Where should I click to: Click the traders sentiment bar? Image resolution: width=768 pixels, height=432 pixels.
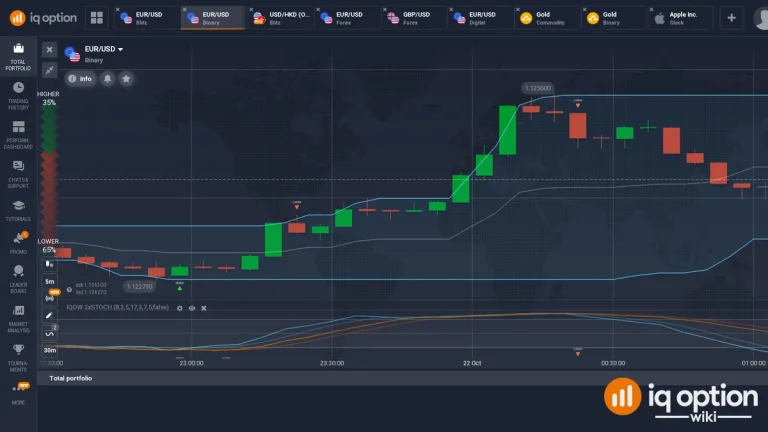[x=49, y=172]
